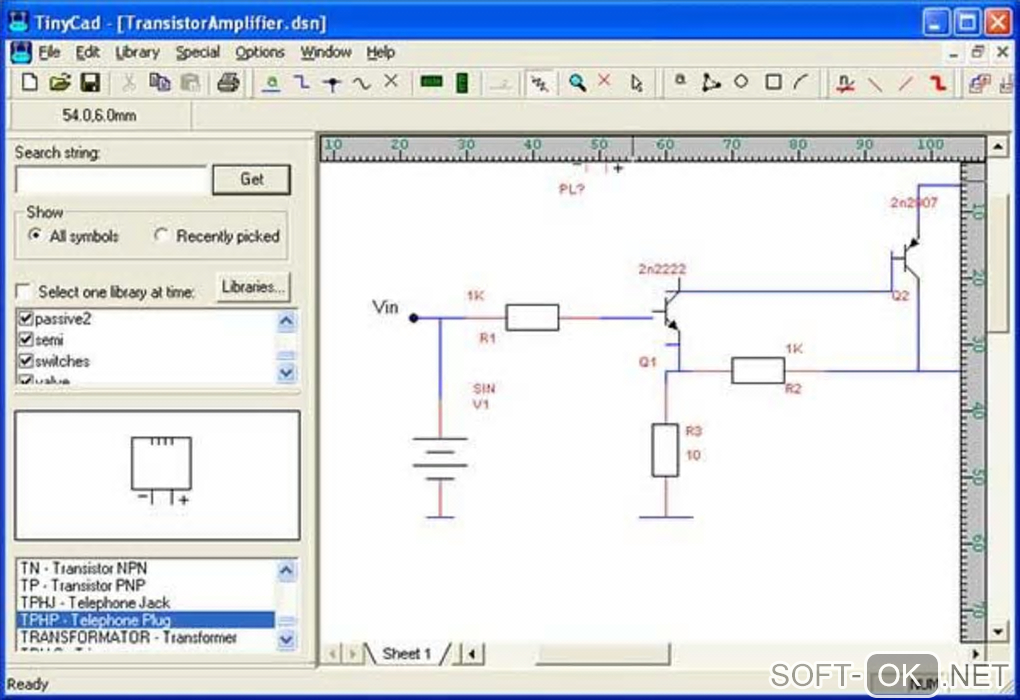The width and height of the screenshot is (1020, 700).
Task: Click the TinyCad app icon in menu bar
Action: tap(21, 53)
